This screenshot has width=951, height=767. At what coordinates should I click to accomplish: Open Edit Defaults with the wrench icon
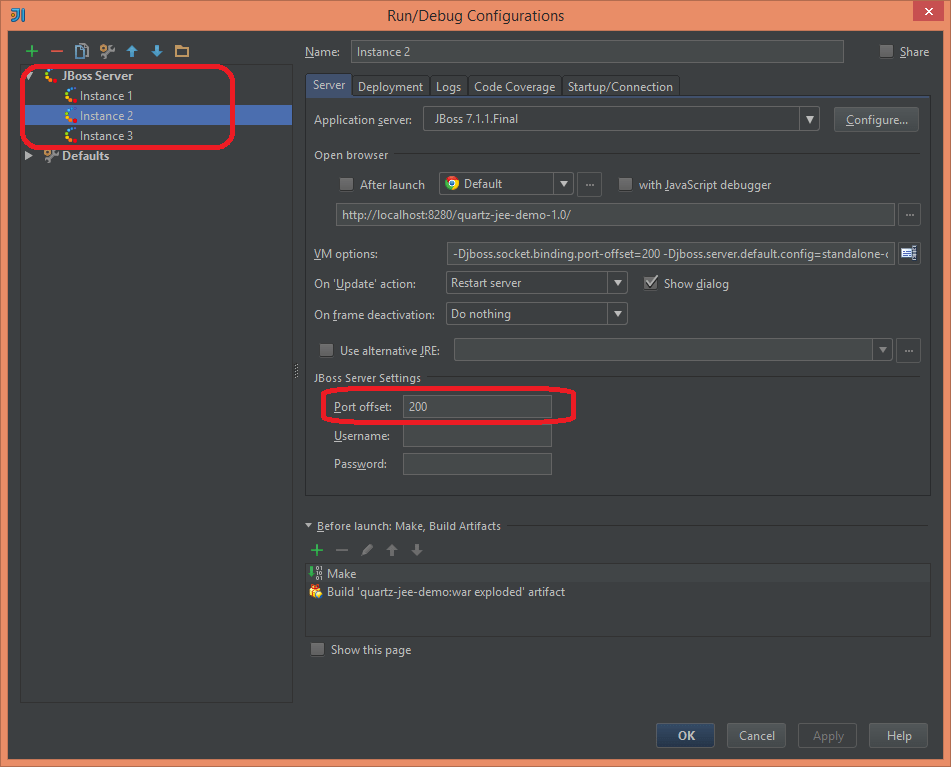(107, 51)
